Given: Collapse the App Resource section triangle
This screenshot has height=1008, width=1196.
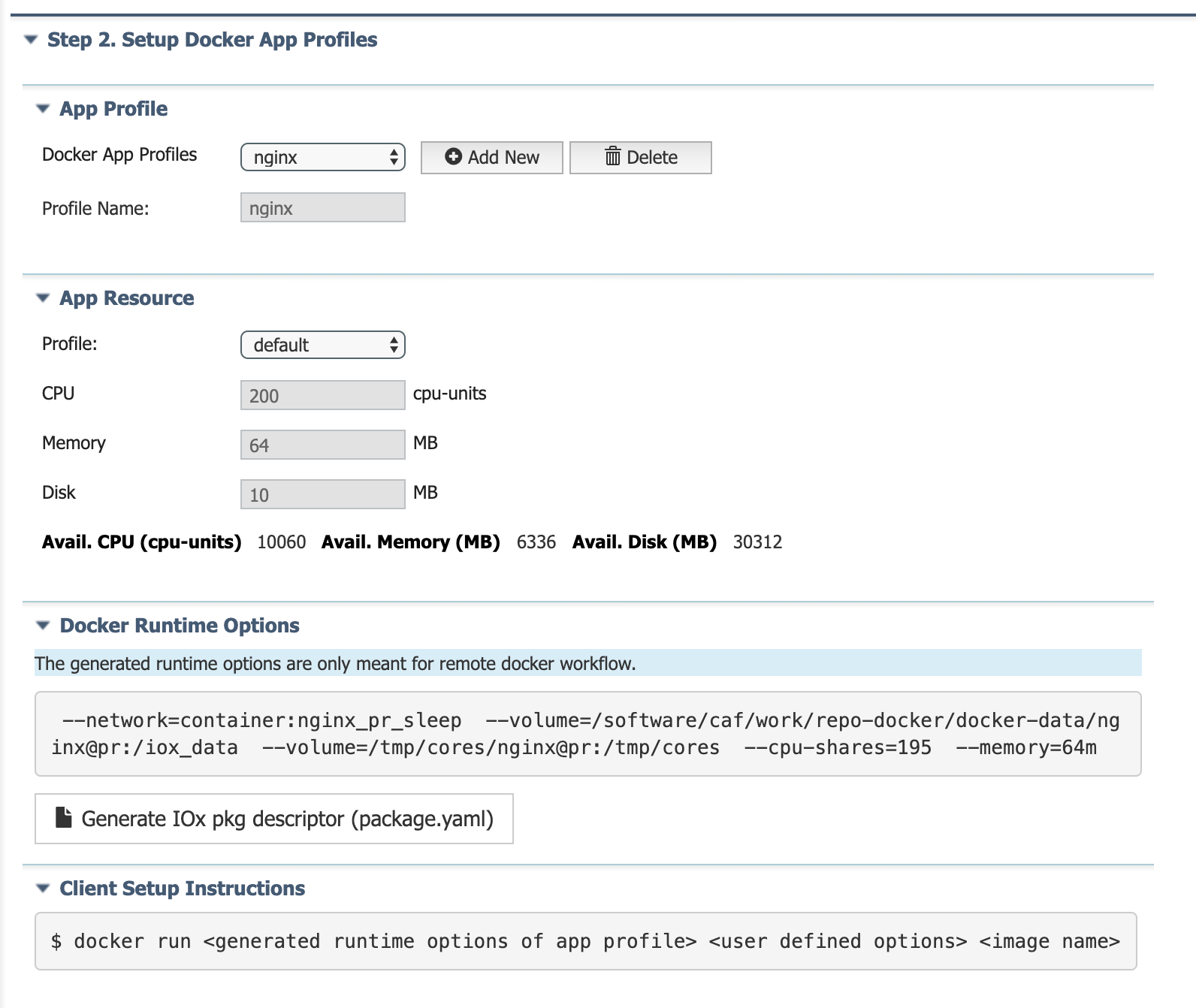Looking at the screenshot, I should (x=43, y=298).
